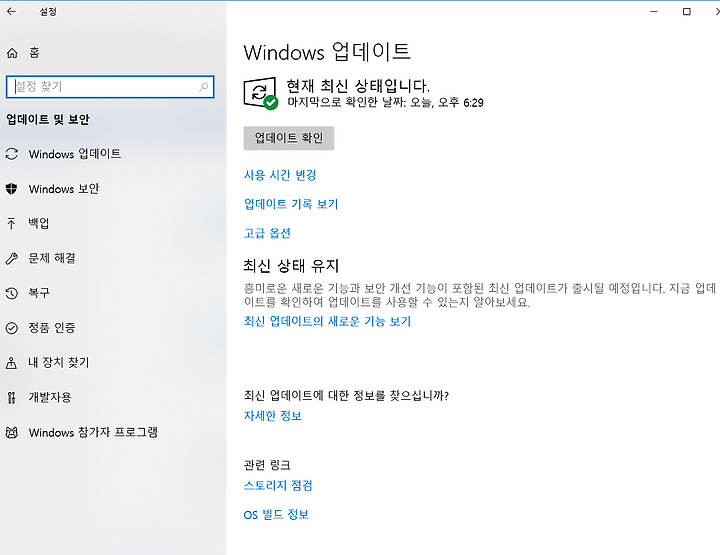Screen dimensions: 720x555
Task: Click the home house icon in the sidebar
Action: (12, 53)
